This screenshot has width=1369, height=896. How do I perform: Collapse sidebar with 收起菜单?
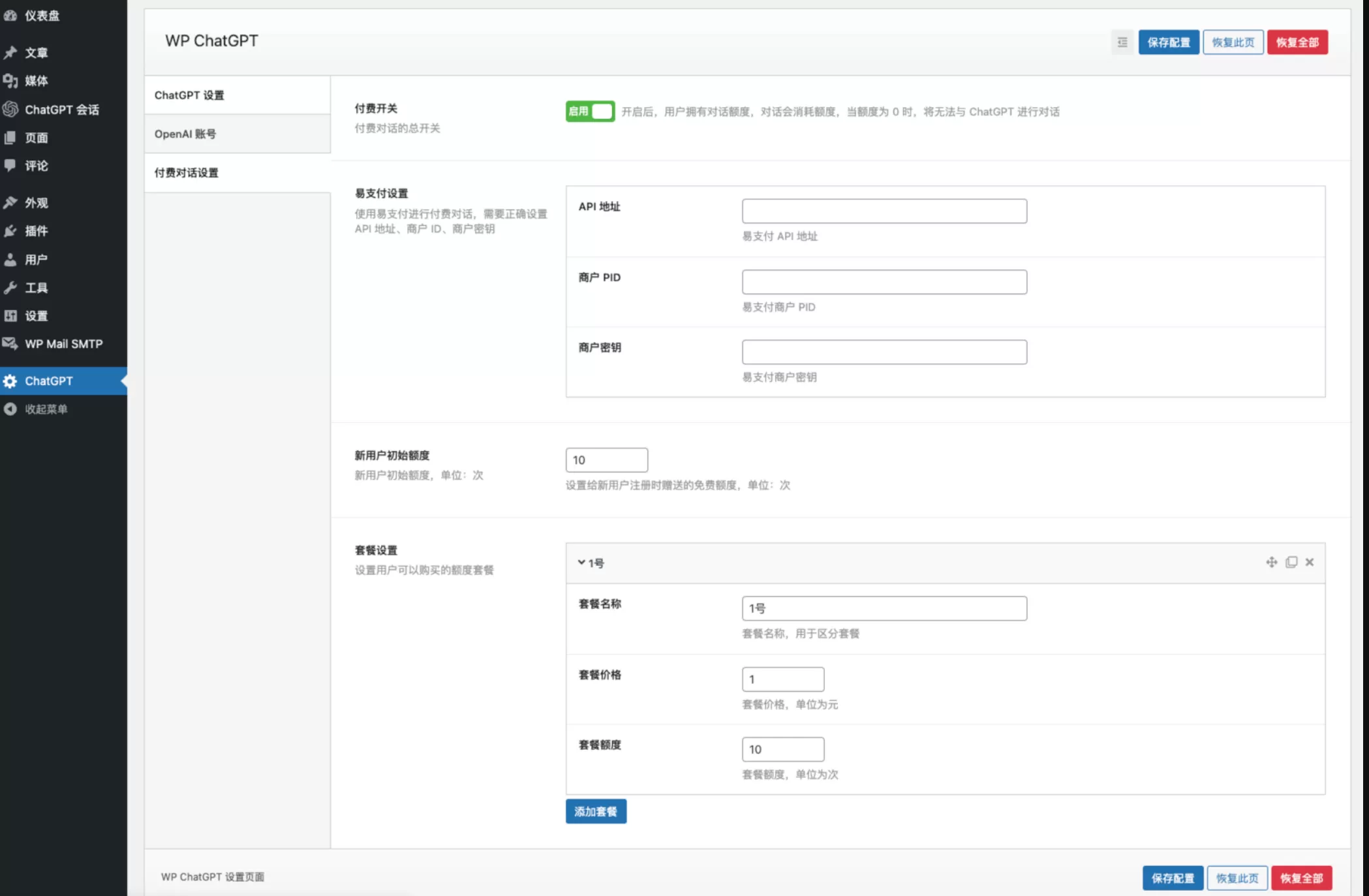click(x=46, y=409)
